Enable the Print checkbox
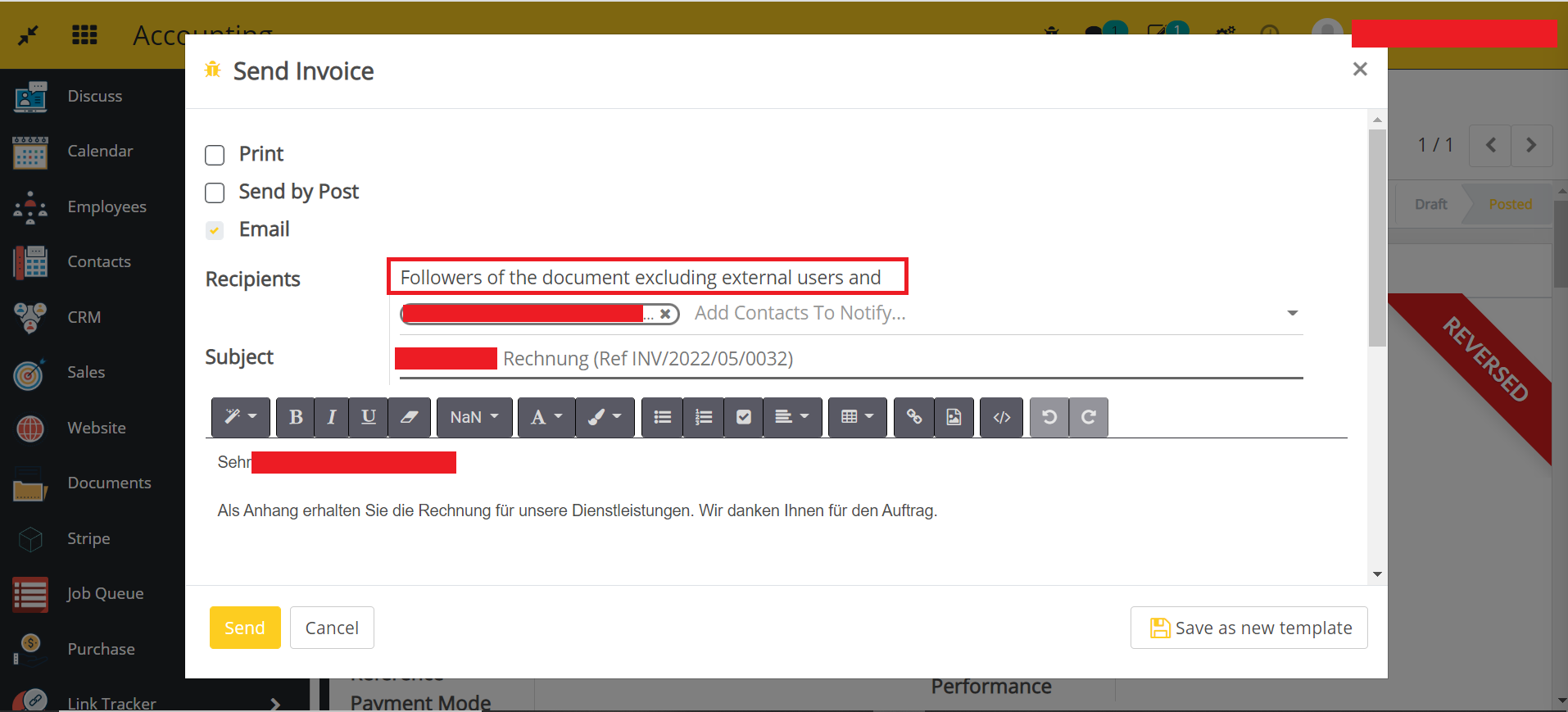 pos(215,155)
